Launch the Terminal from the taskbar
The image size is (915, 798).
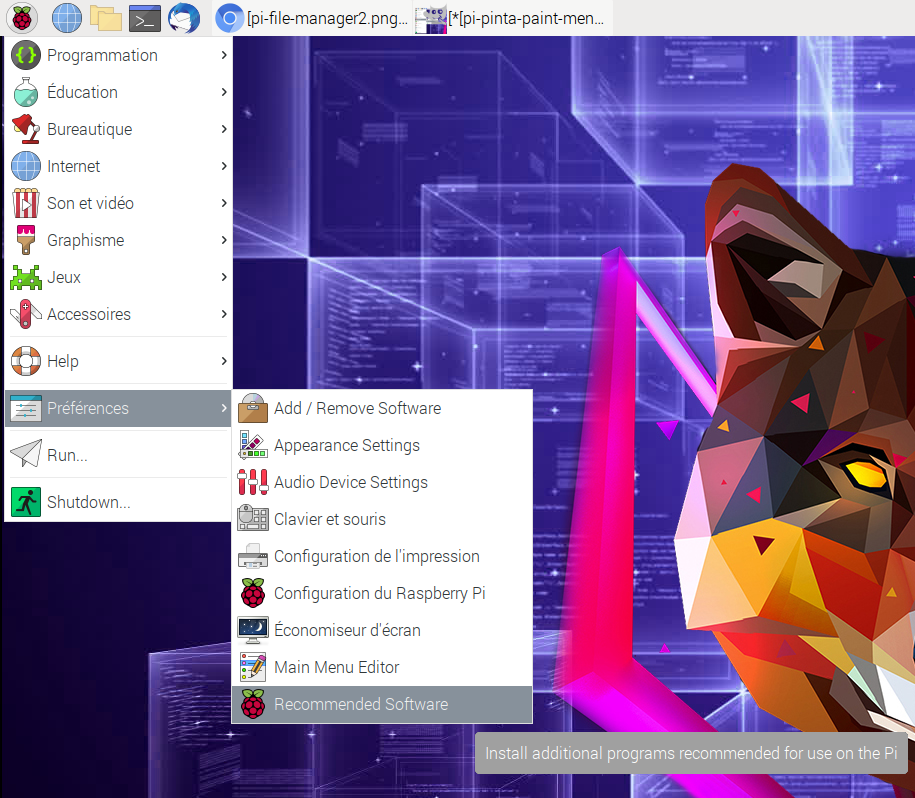point(145,18)
